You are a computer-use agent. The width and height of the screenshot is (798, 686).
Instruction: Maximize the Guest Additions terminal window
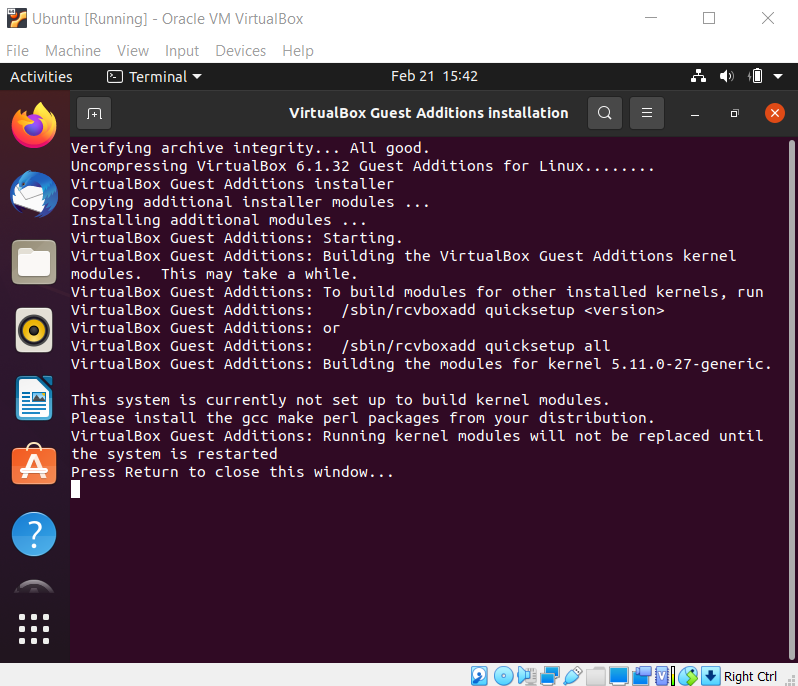(x=734, y=113)
